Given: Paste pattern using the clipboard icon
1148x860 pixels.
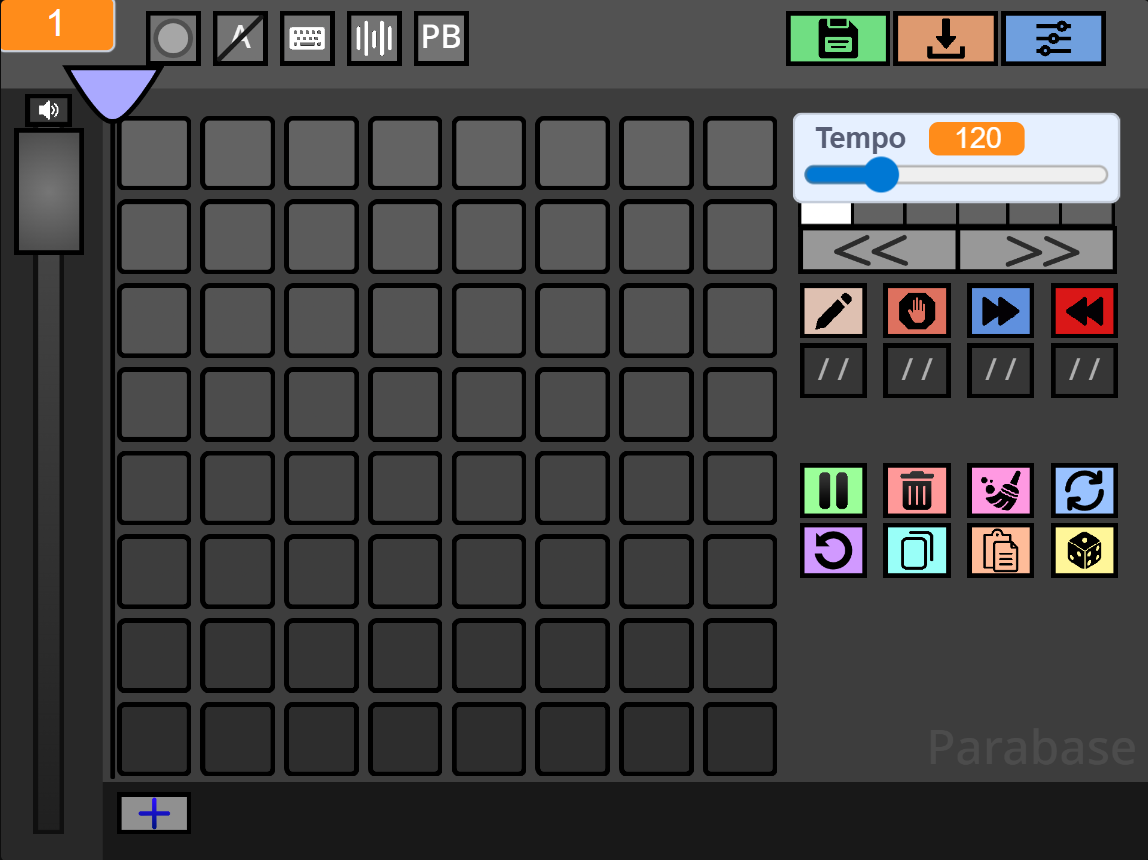Looking at the screenshot, I should click(1000, 550).
